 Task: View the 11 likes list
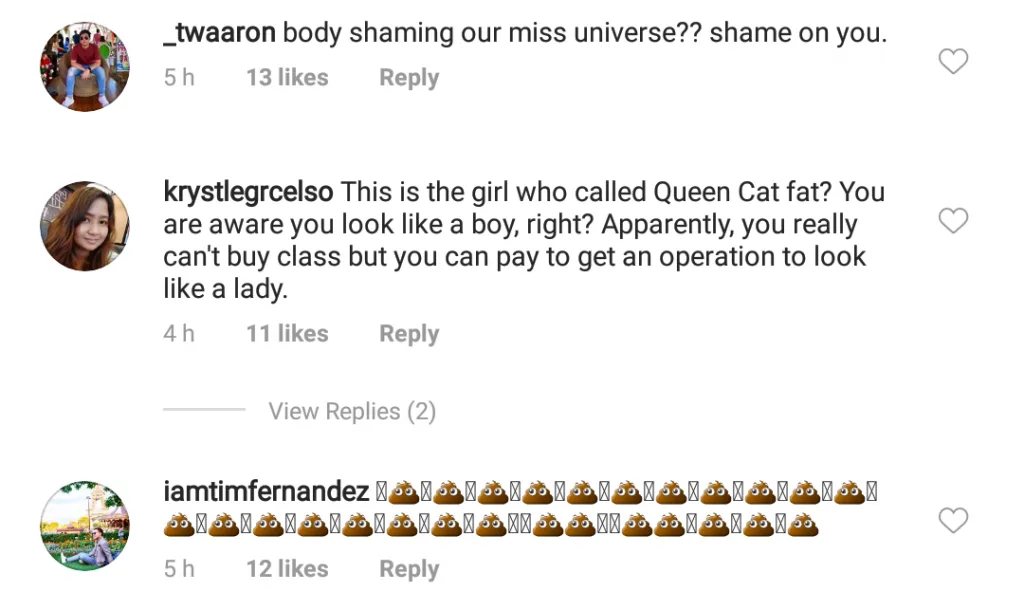coord(287,334)
